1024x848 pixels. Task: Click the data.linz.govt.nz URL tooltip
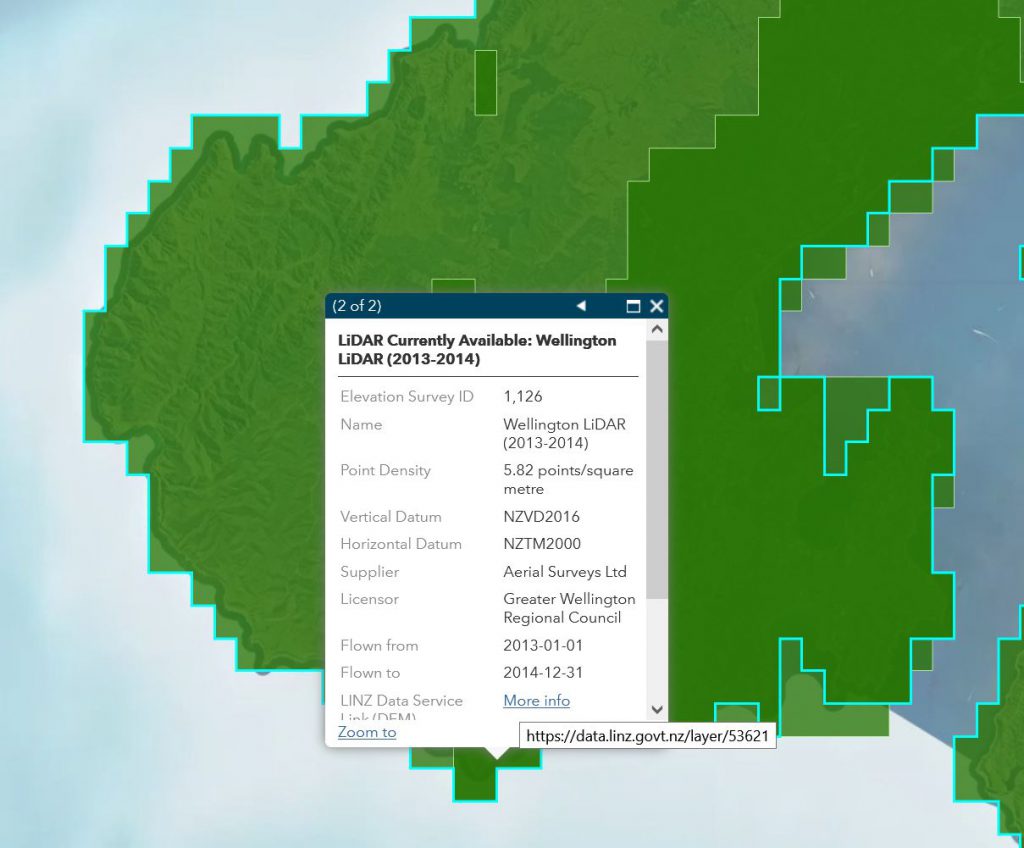click(648, 736)
